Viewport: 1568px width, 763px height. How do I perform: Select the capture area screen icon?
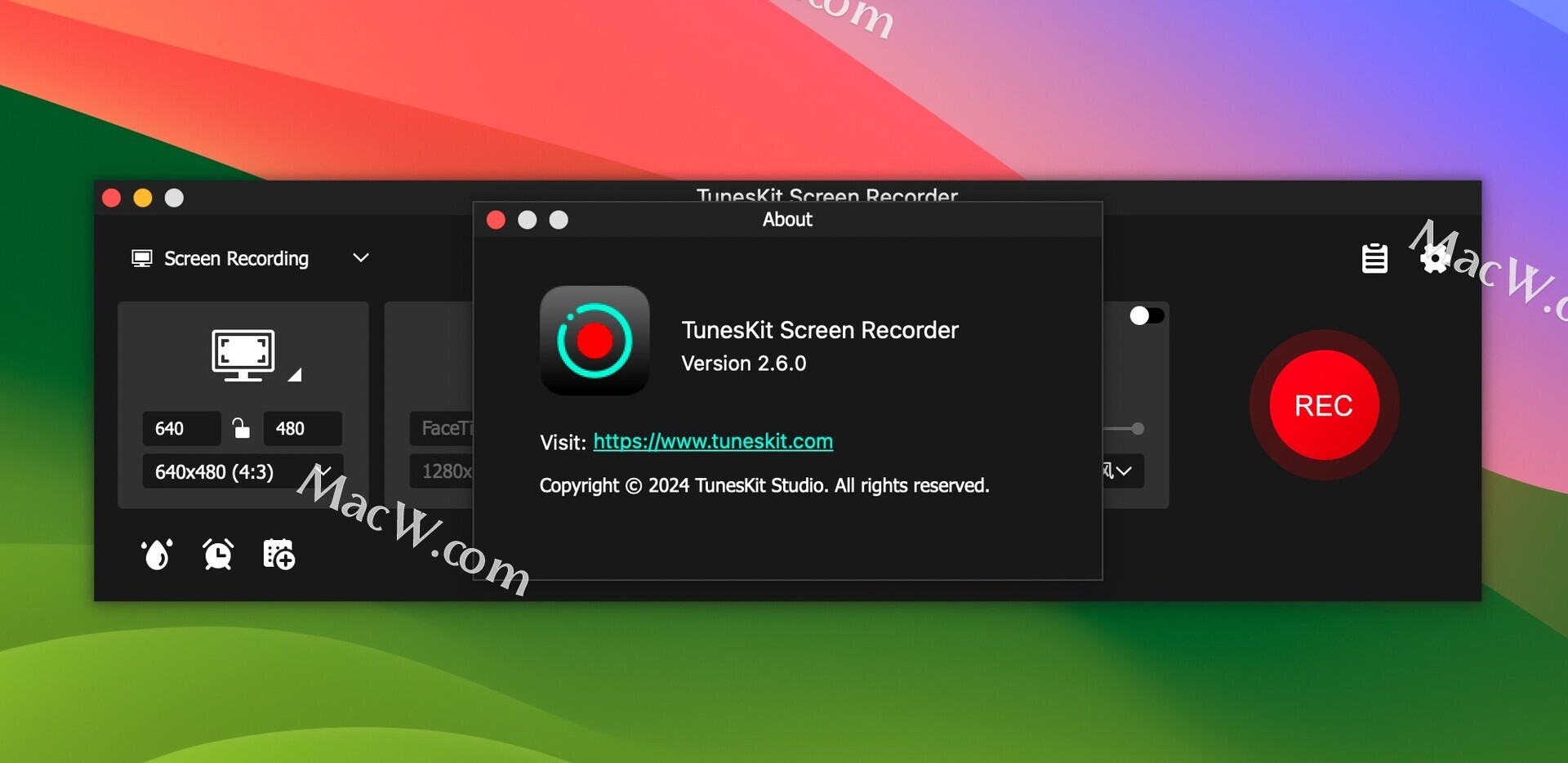tap(243, 355)
